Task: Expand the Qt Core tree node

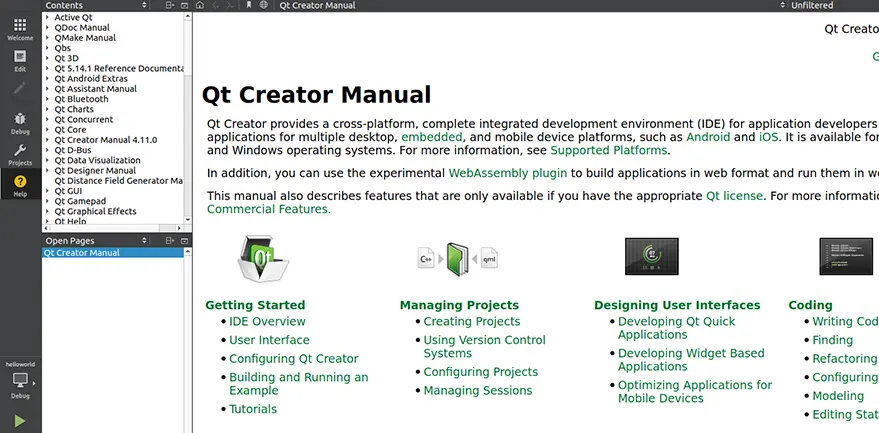Action: tap(48, 130)
